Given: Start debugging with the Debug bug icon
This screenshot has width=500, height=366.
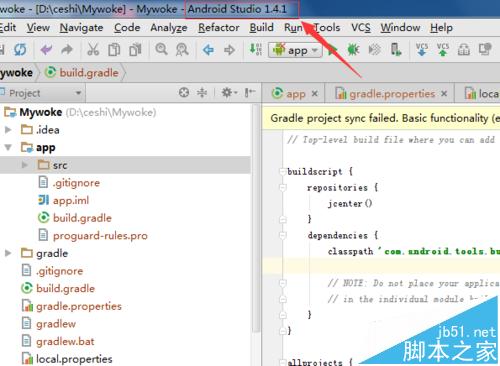Looking at the screenshot, I should pyautogui.click(x=353, y=50).
